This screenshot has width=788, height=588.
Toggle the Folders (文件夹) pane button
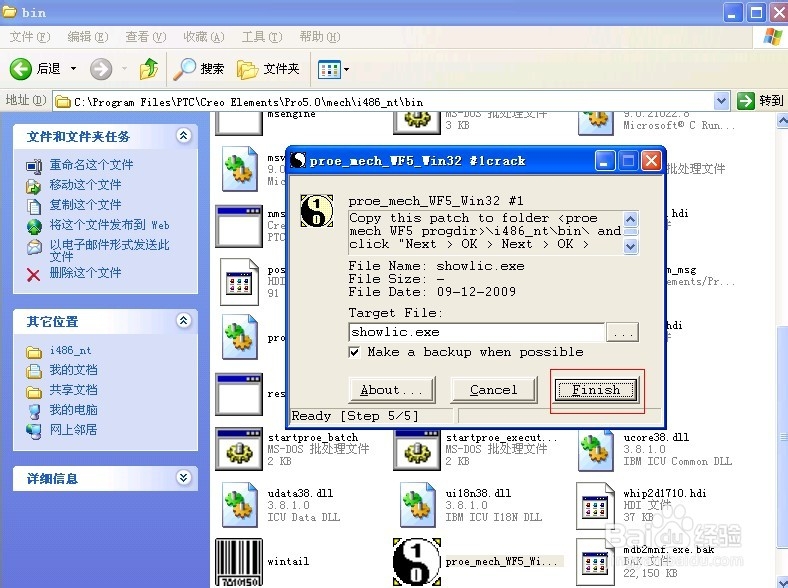268,69
